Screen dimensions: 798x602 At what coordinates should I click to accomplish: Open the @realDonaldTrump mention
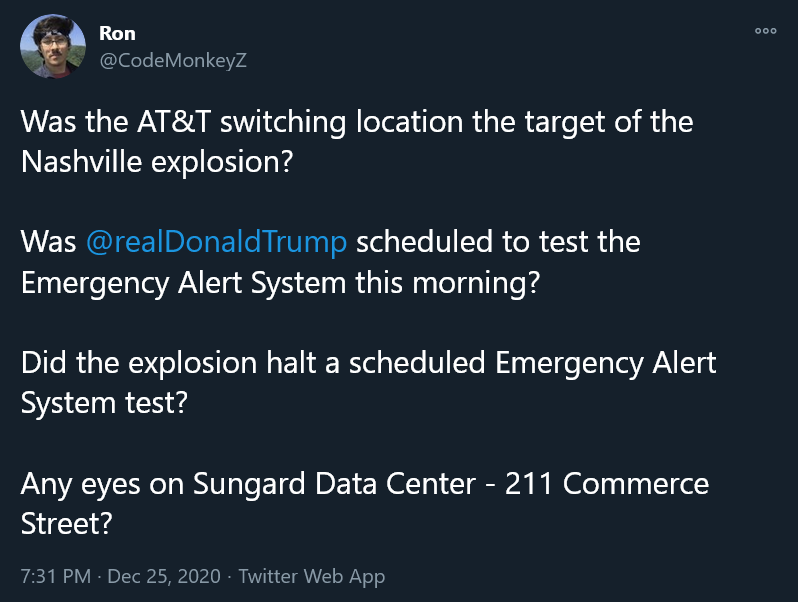[217, 243]
